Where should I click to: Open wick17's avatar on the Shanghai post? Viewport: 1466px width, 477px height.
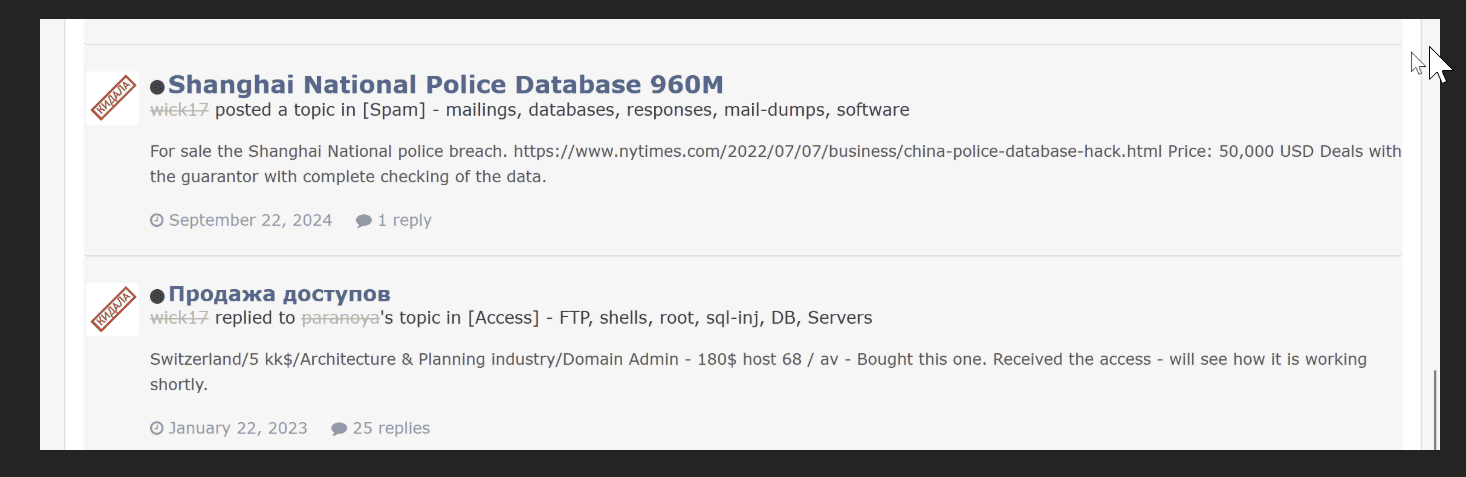[x=113, y=98]
